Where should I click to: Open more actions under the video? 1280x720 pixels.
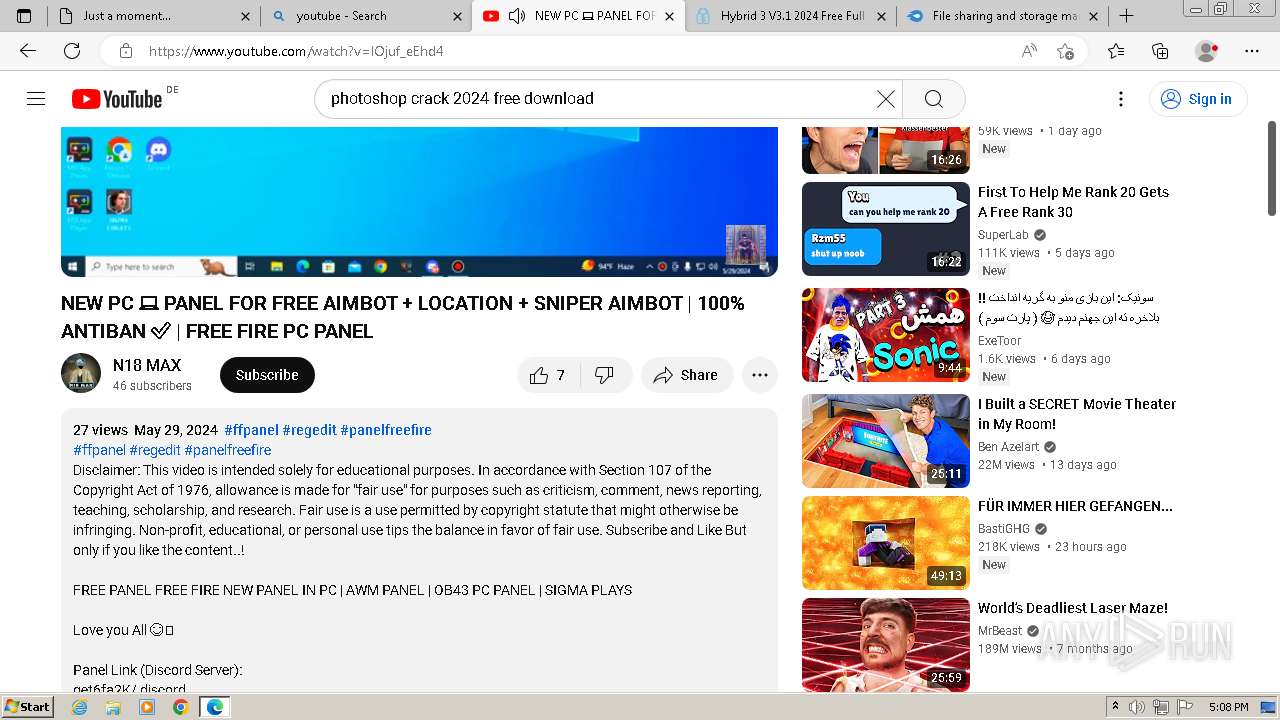(x=760, y=375)
